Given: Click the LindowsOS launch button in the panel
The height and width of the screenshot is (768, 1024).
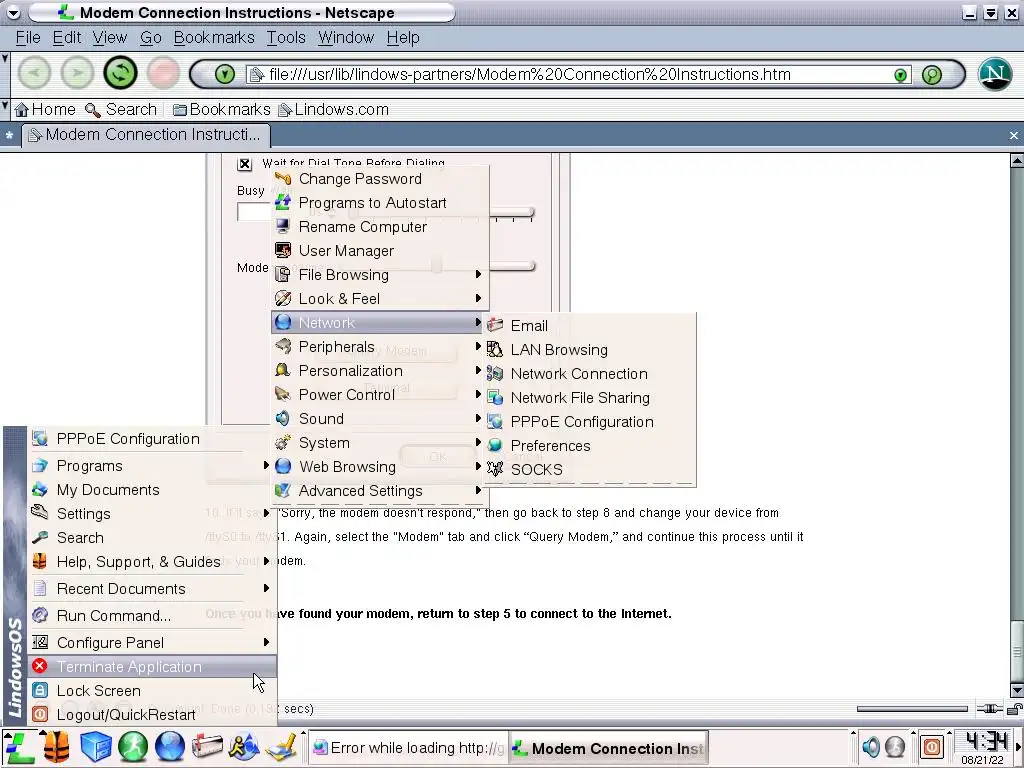Looking at the screenshot, I should [20, 747].
